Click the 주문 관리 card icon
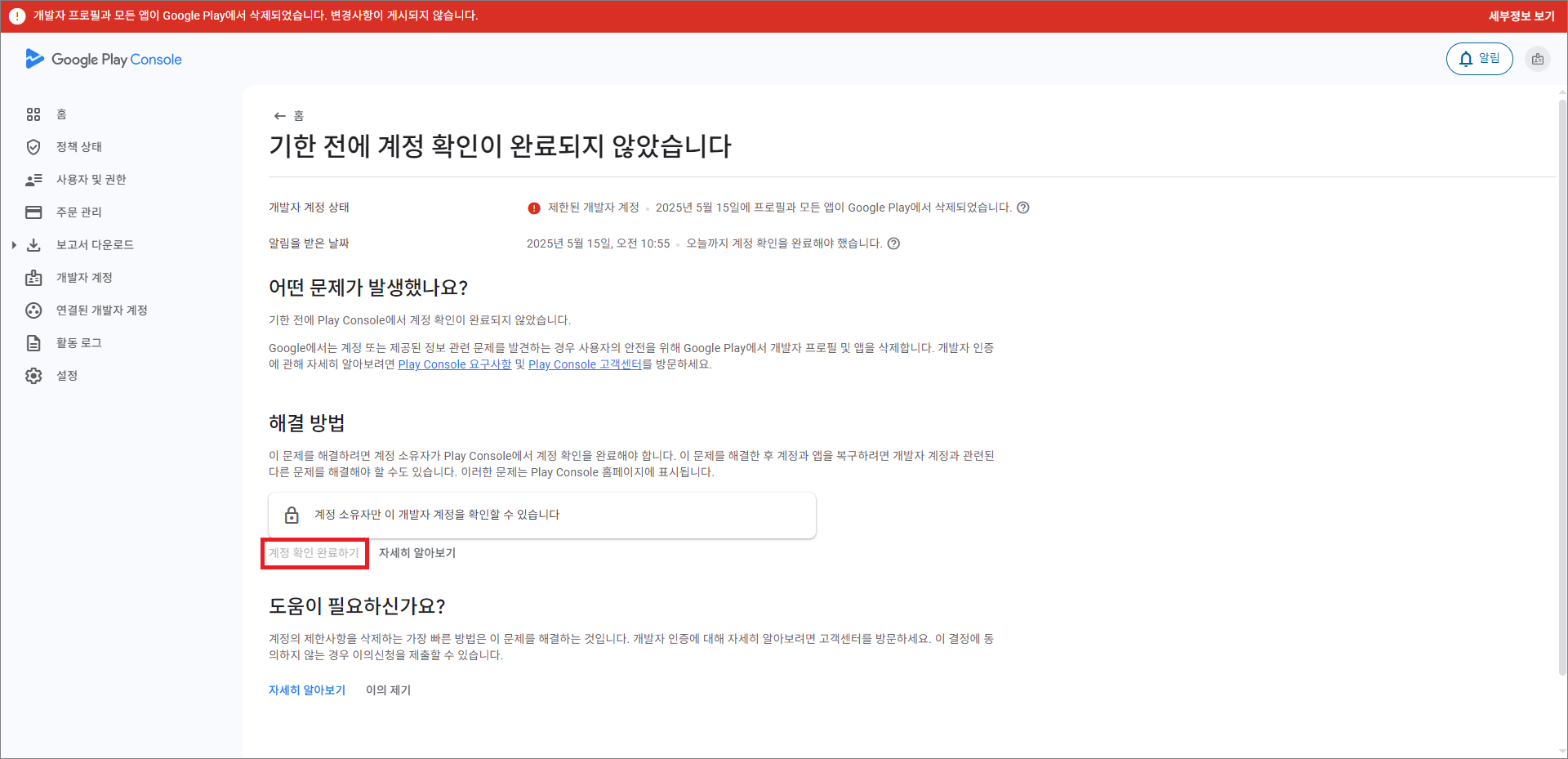 tap(33, 212)
